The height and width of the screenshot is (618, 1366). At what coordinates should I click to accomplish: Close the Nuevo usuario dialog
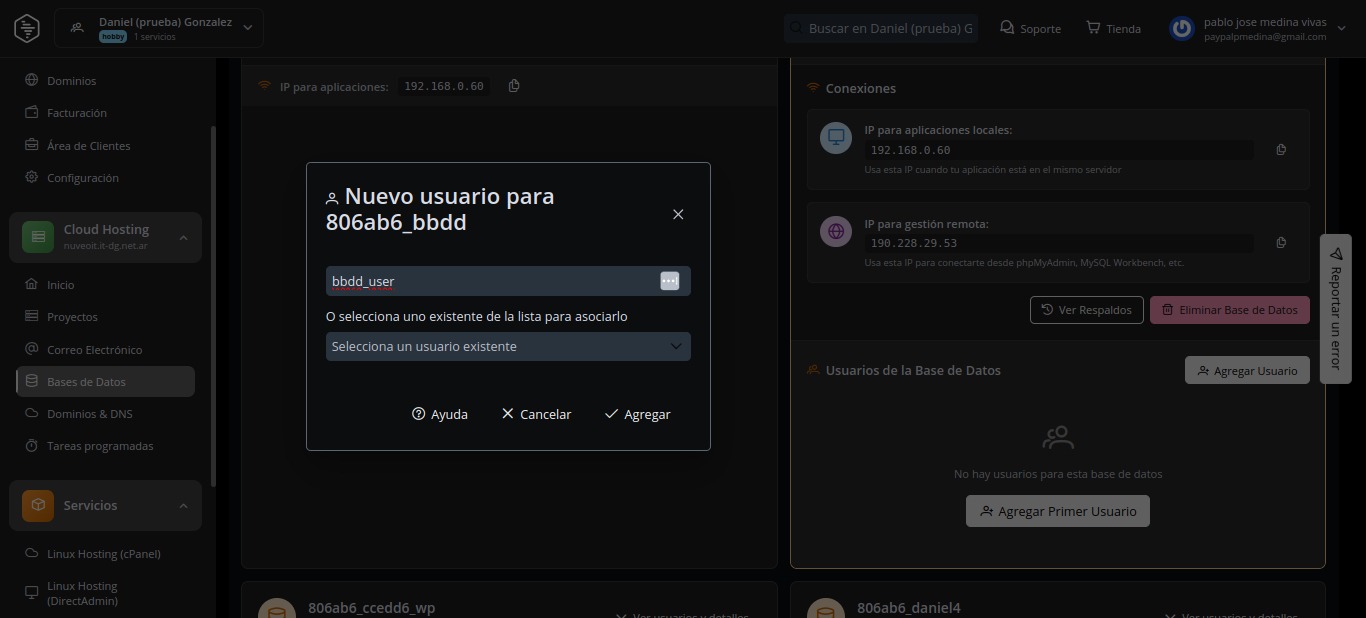[x=678, y=214]
